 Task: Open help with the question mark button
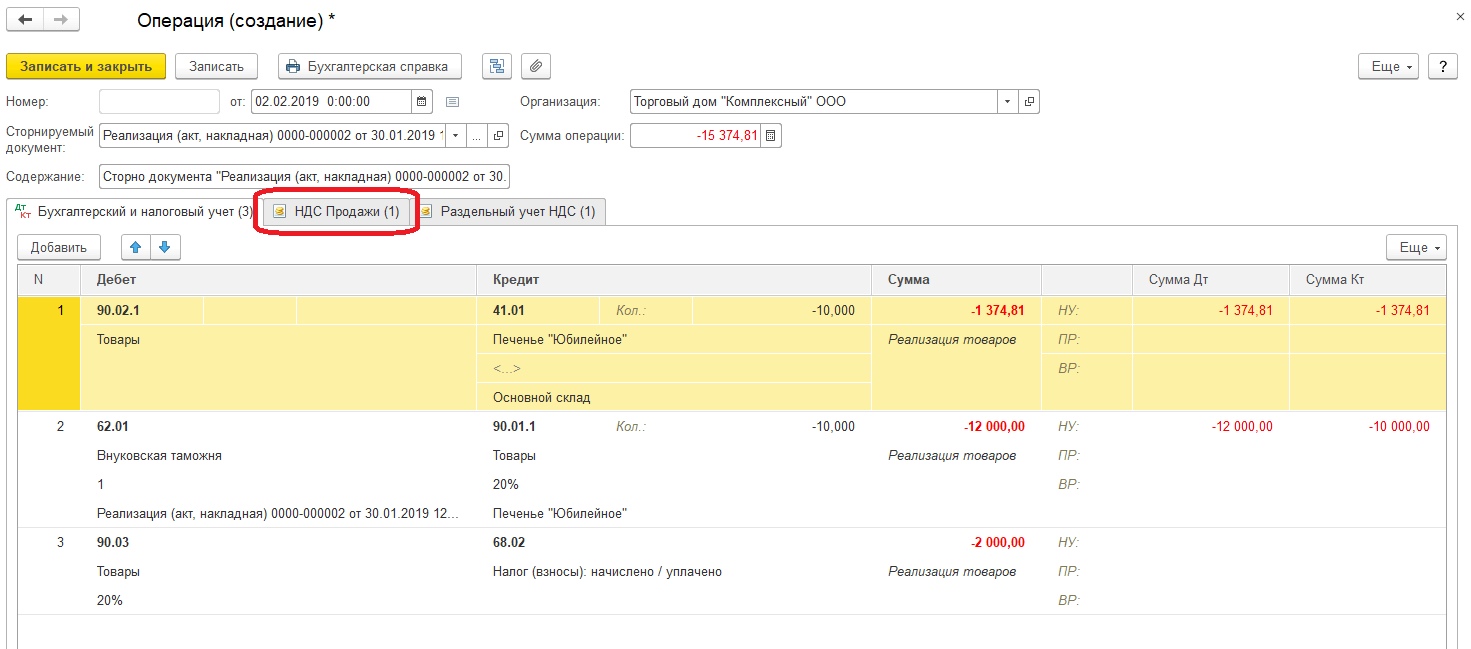(1442, 66)
